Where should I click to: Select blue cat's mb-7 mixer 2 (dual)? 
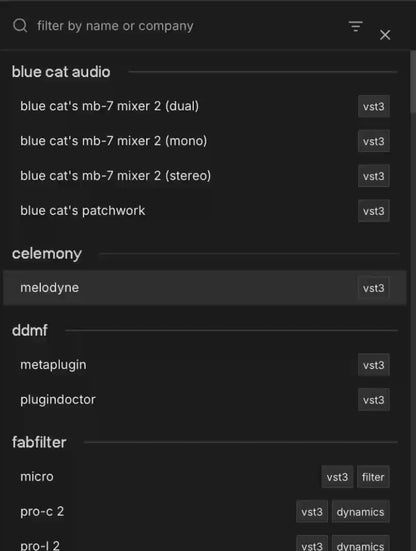coord(204,106)
